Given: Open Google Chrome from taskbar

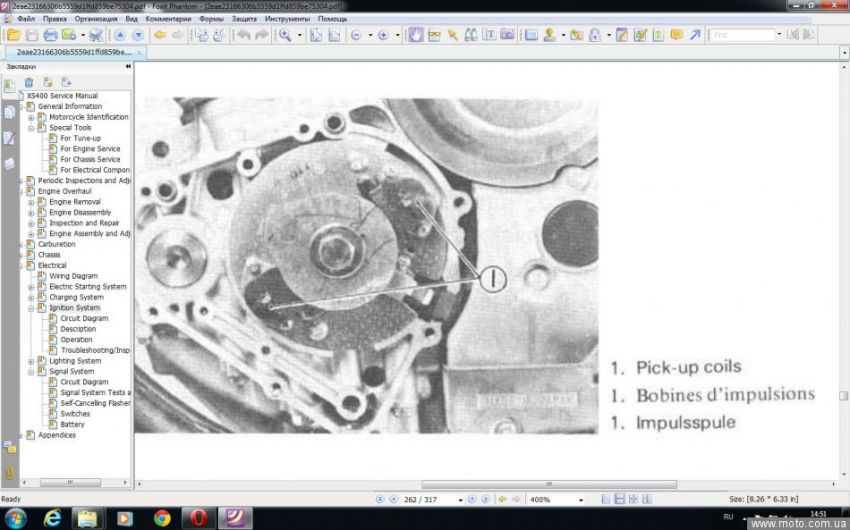Looking at the screenshot, I should [x=162, y=519].
